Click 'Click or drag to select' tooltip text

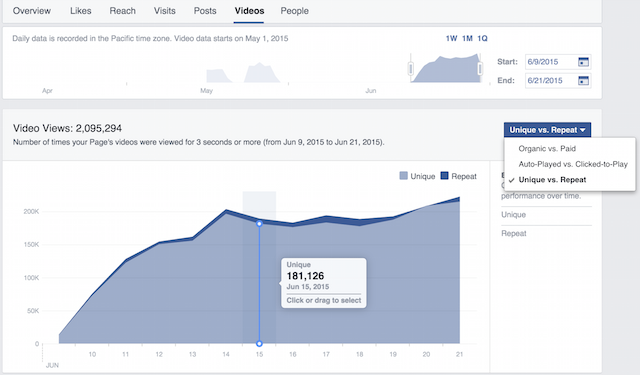click(324, 300)
